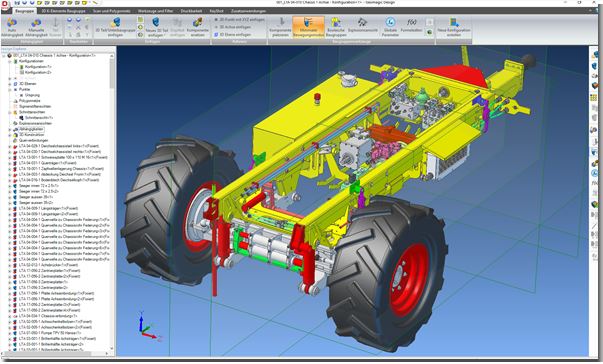Click the Auto Abhängigkeit ribbon button
Image resolution: width=603 pixels, height=364 pixels.
coord(12,27)
